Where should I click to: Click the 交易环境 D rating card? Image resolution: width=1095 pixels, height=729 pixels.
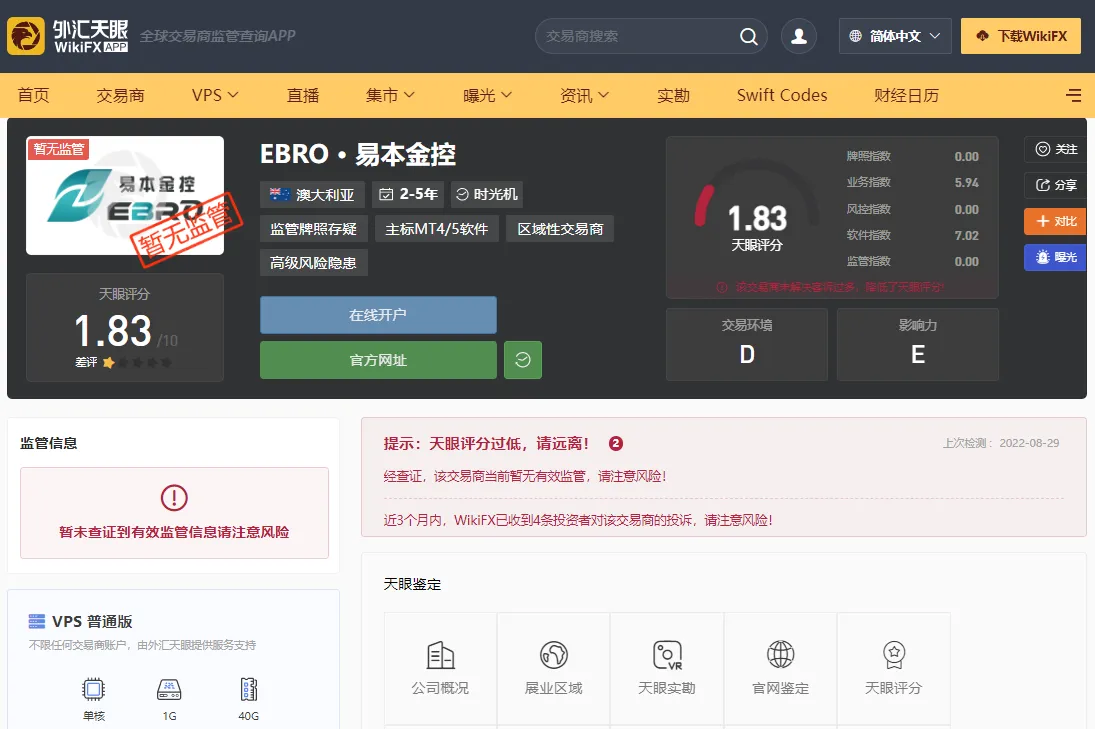click(x=747, y=344)
